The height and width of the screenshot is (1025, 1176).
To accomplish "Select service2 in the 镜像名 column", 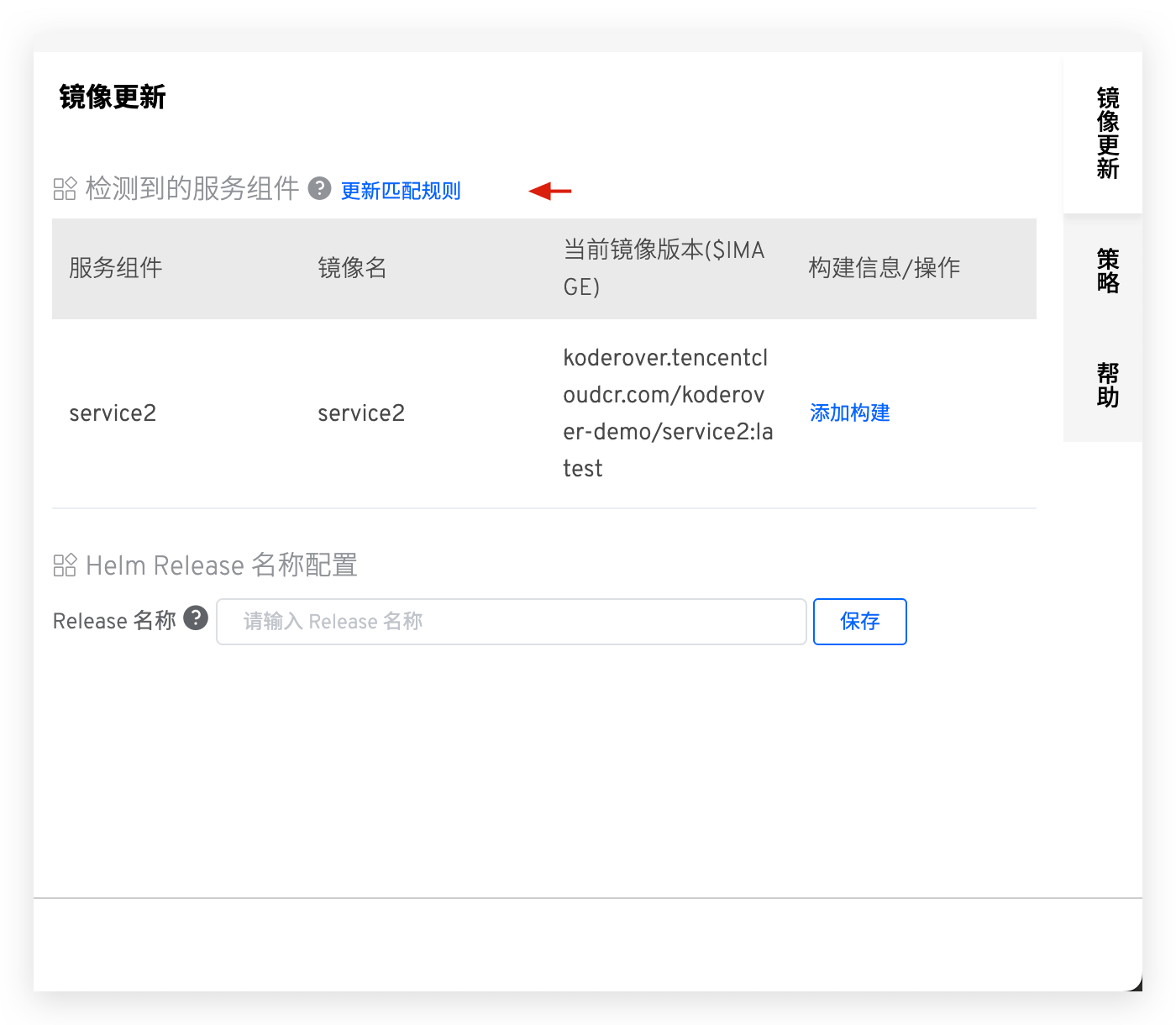I will 361,413.
